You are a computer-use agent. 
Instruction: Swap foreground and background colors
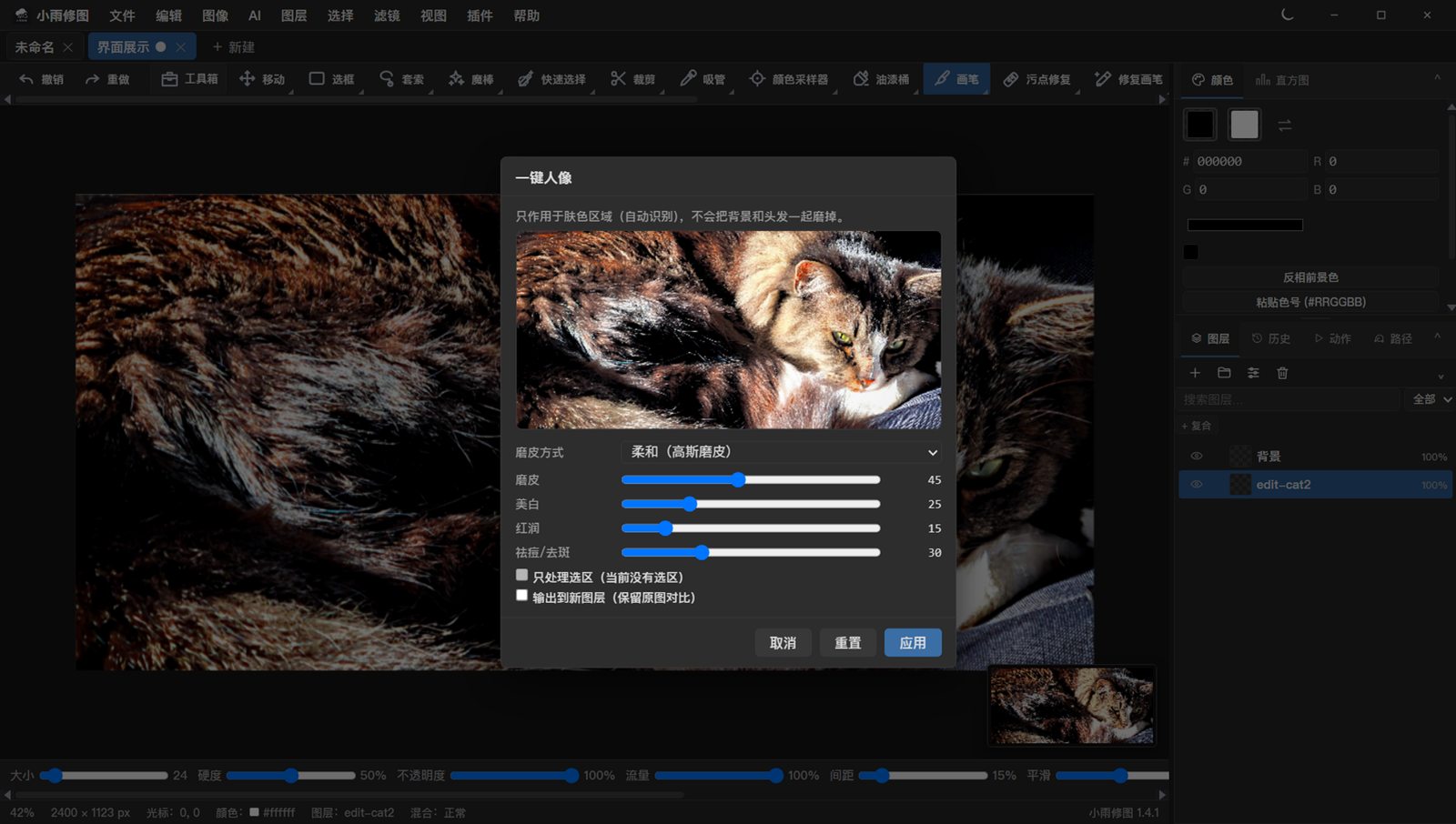point(1284,126)
